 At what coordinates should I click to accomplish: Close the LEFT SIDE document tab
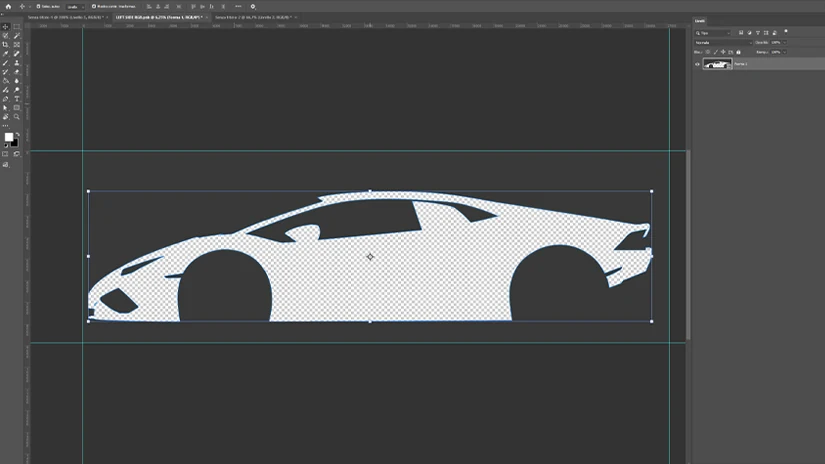click(207, 17)
